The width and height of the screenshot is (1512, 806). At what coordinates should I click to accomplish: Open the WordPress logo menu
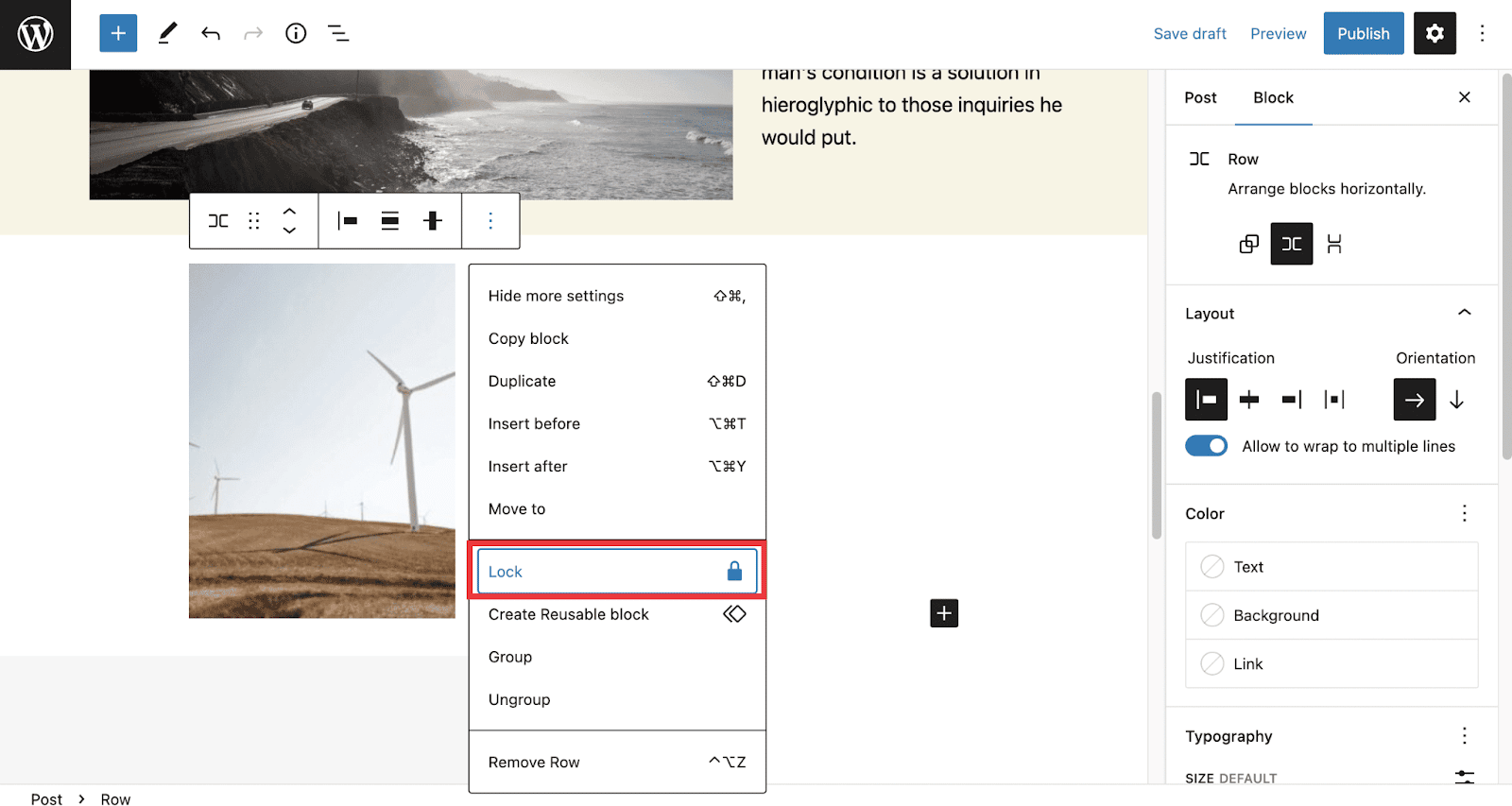click(35, 34)
